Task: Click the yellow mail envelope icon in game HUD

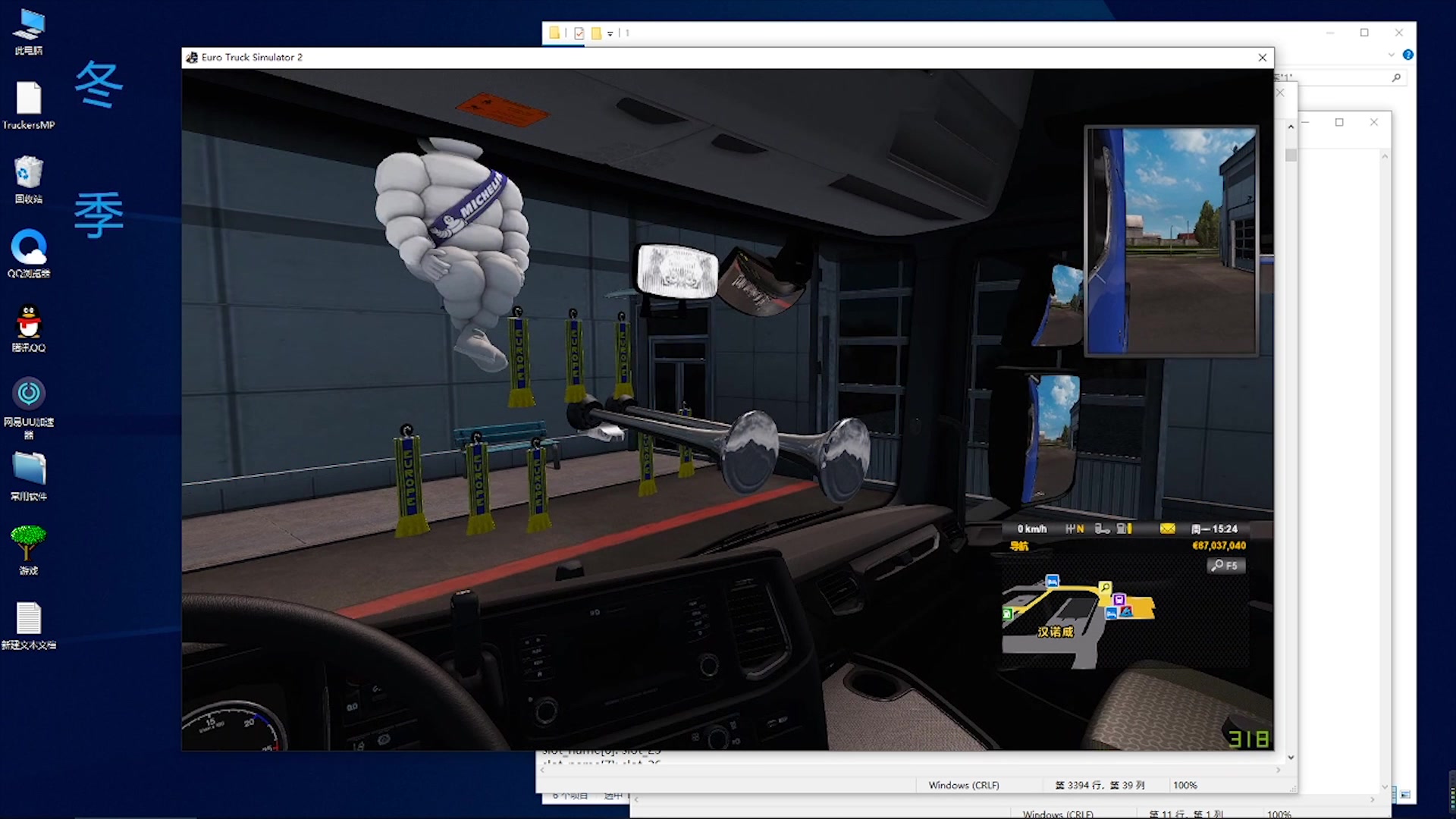Action: point(1167,529)
